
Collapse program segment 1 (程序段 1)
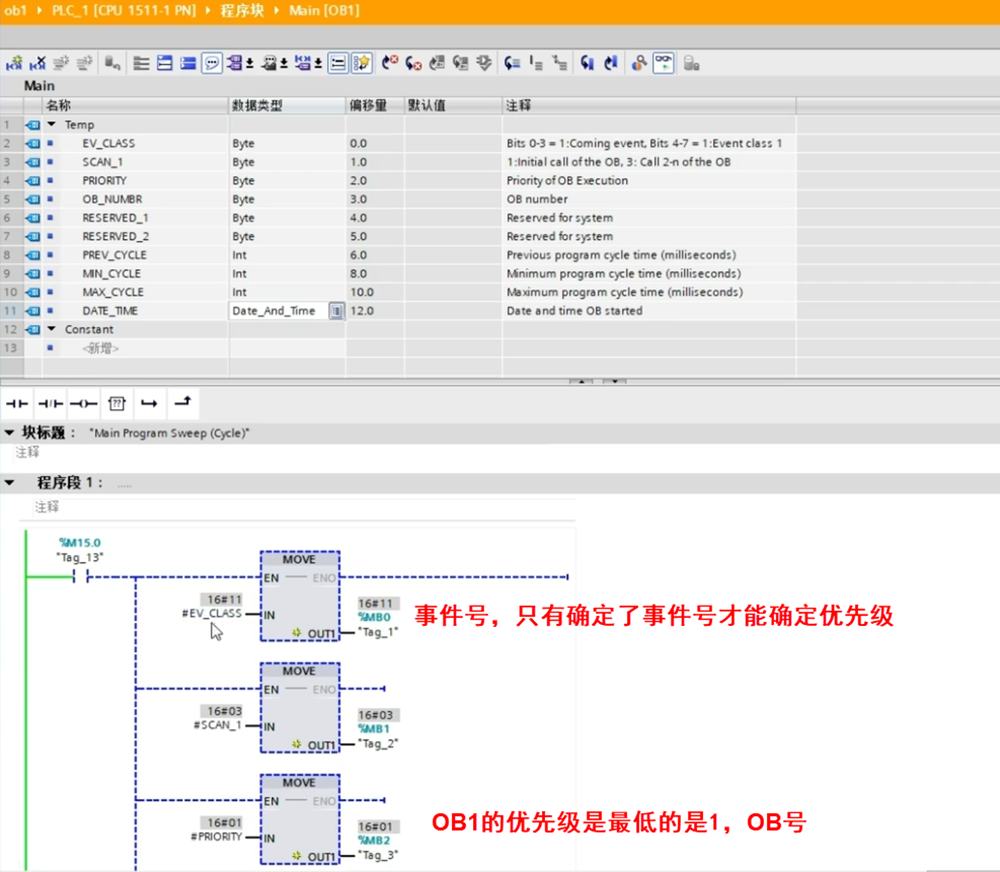9,483
